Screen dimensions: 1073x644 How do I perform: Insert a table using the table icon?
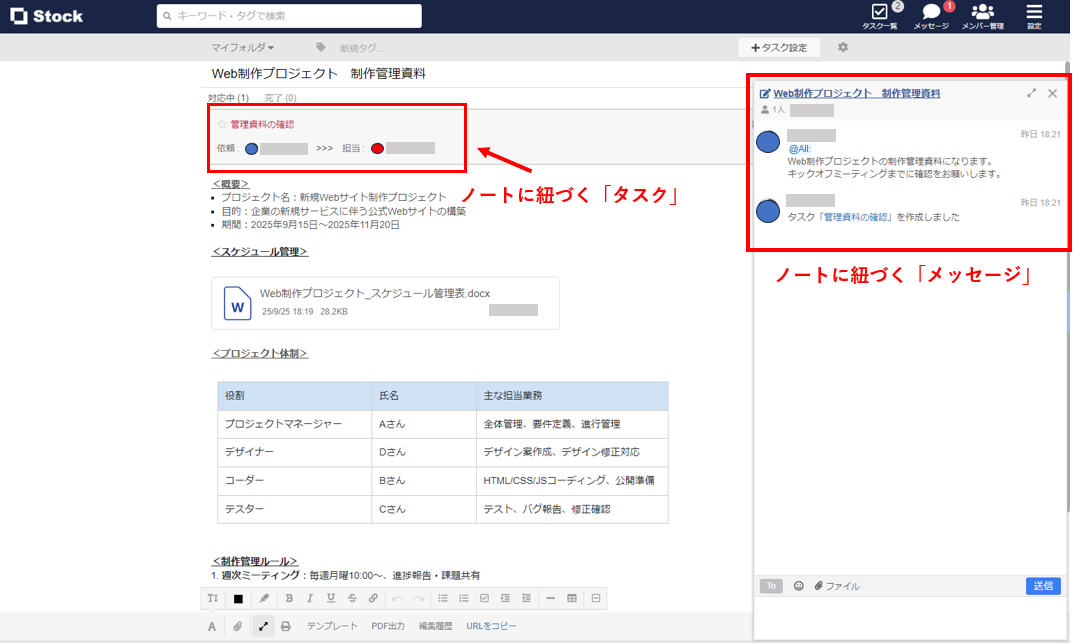[x=572, y=598]
